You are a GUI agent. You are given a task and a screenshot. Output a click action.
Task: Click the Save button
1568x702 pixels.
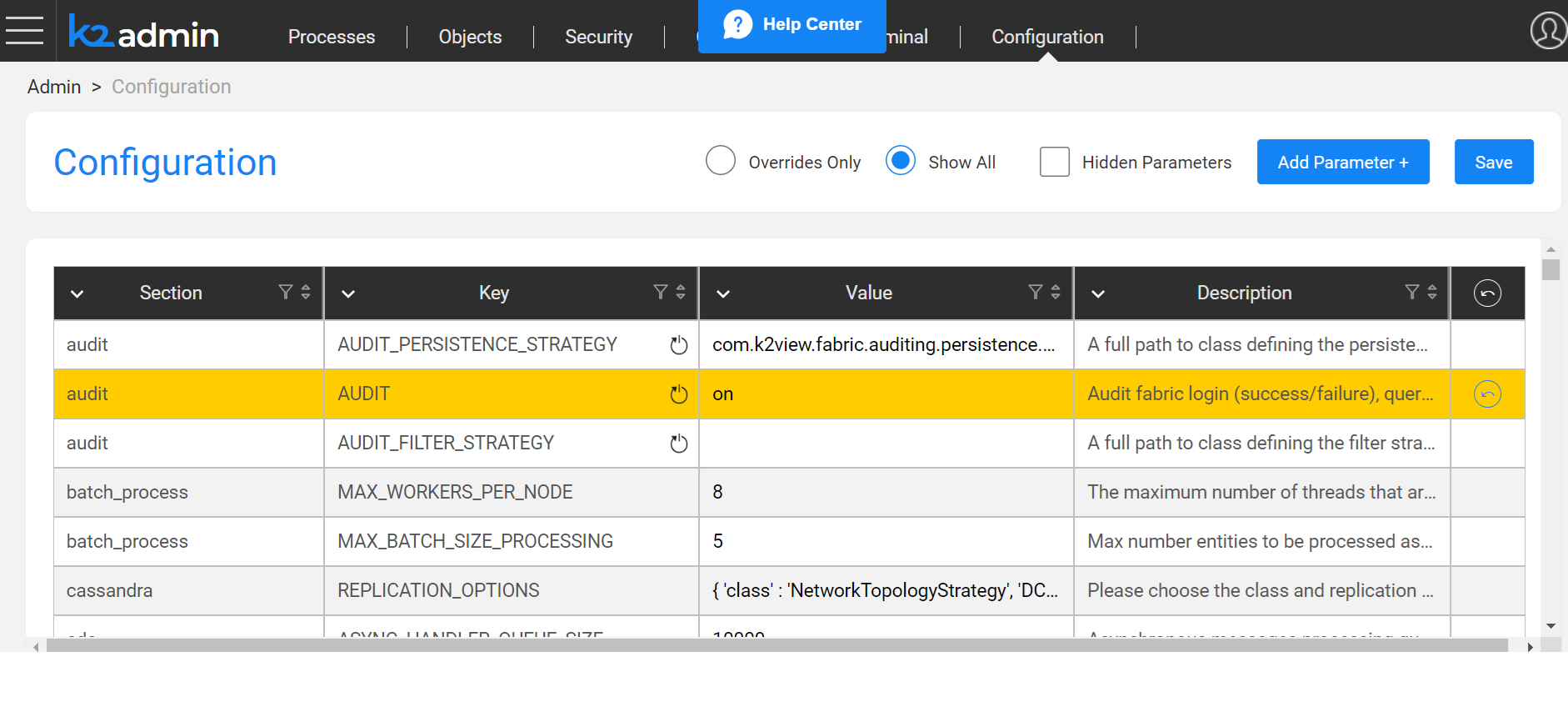tap(1493, 162)
